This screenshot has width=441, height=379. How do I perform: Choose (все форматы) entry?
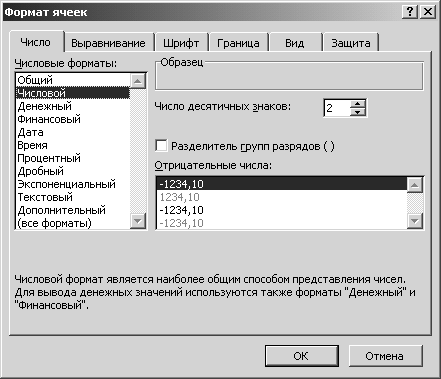point(73,223)
